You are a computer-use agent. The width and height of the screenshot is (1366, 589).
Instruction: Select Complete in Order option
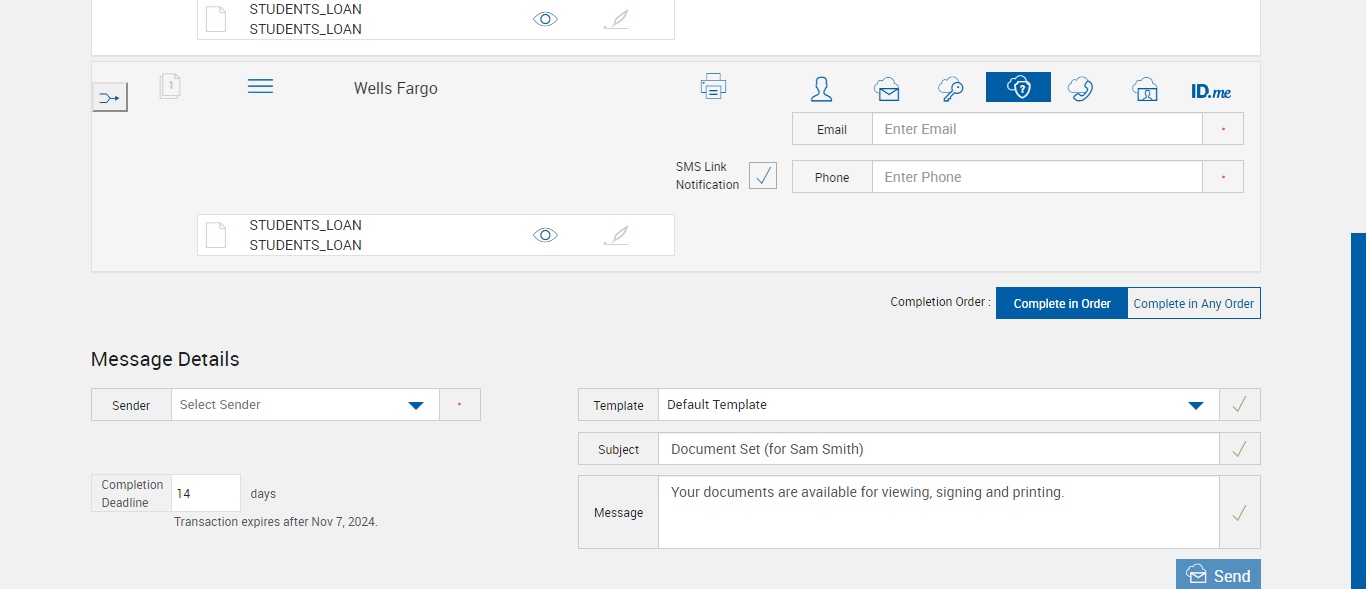click(1062, 304)
